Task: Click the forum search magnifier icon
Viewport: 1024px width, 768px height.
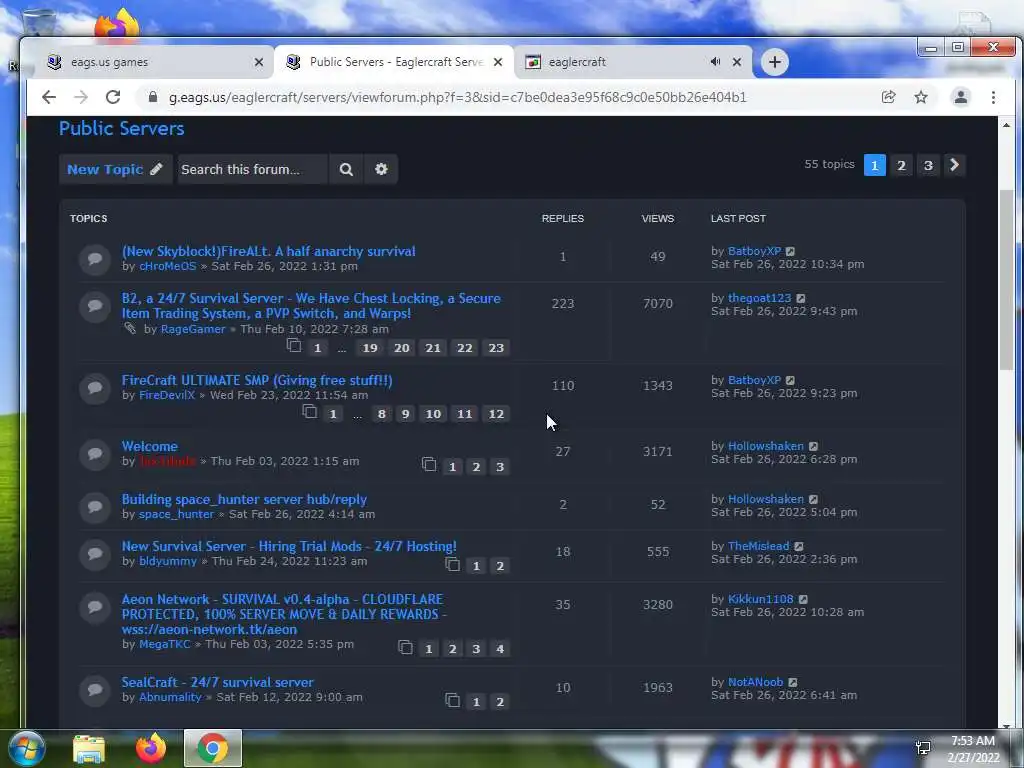Action: tap(346, 169)
